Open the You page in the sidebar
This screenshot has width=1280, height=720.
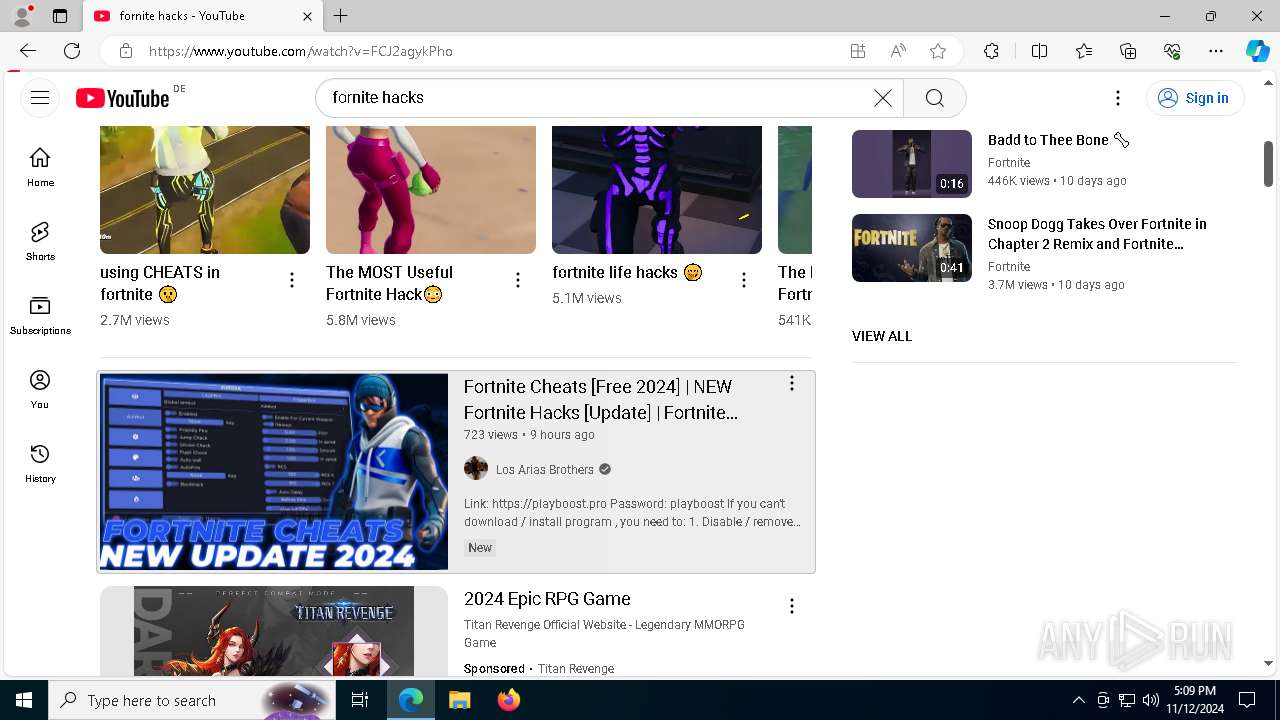(x=40, y=389)
